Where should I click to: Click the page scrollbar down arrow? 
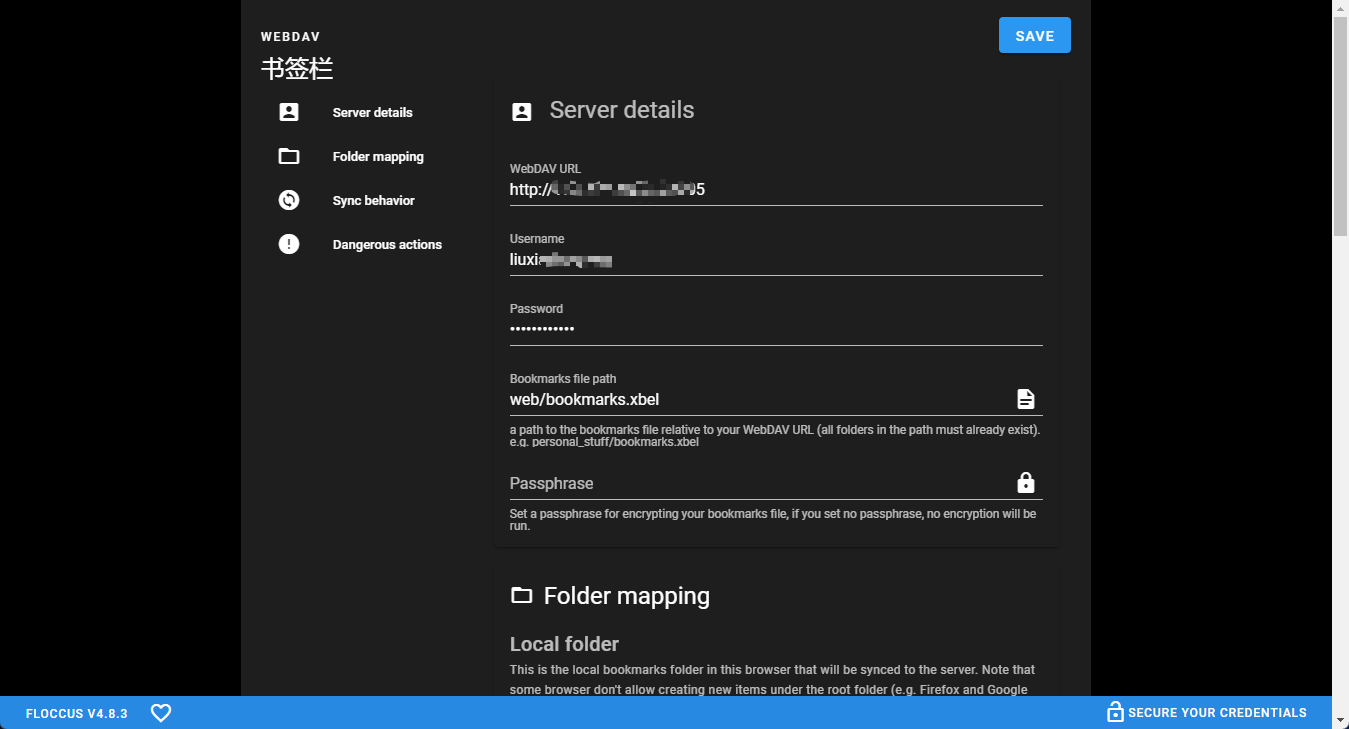click(x=1340, y=719)
